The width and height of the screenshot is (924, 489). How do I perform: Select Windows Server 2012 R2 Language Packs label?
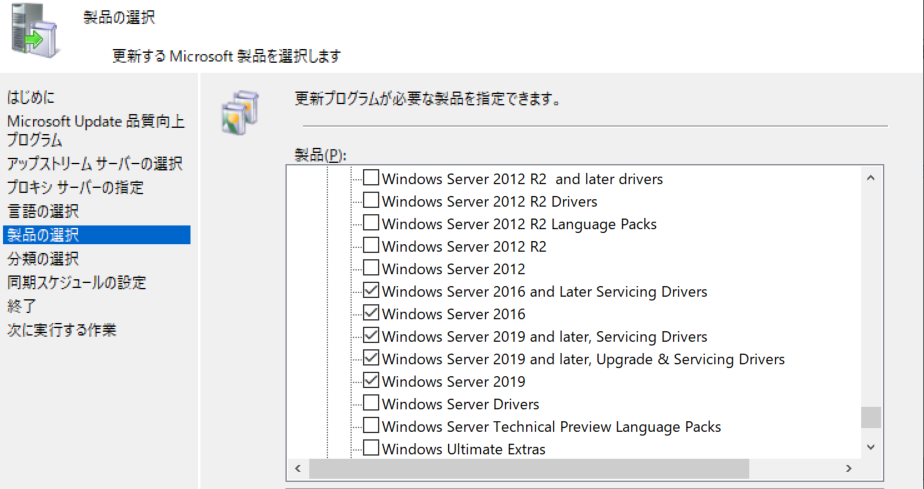click(x=519, y=224)
